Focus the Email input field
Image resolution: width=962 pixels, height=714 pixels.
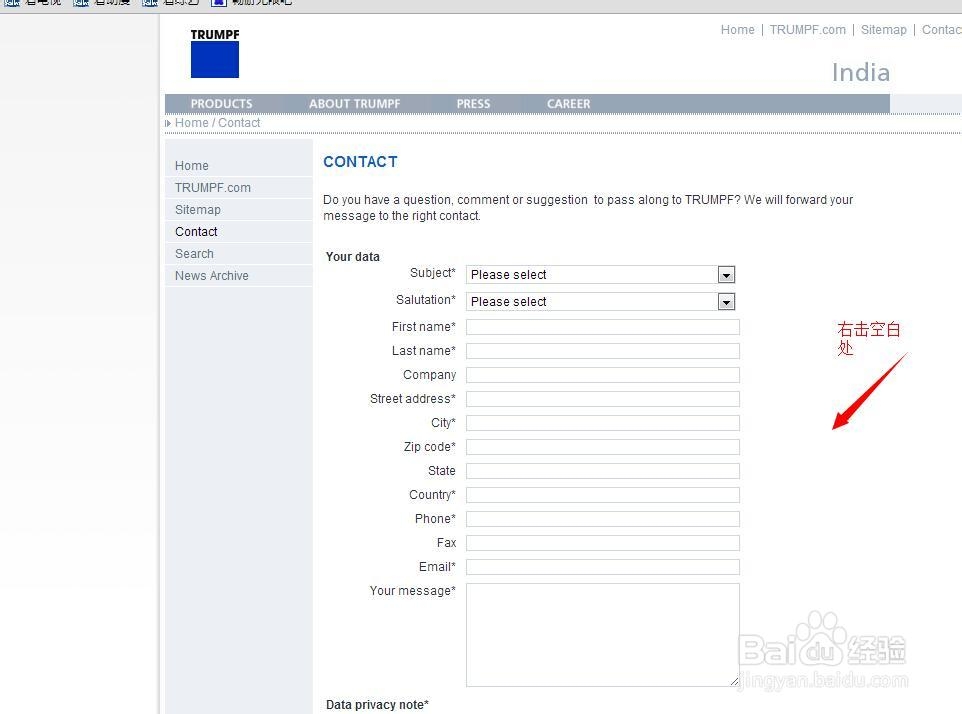coord(602,567)
